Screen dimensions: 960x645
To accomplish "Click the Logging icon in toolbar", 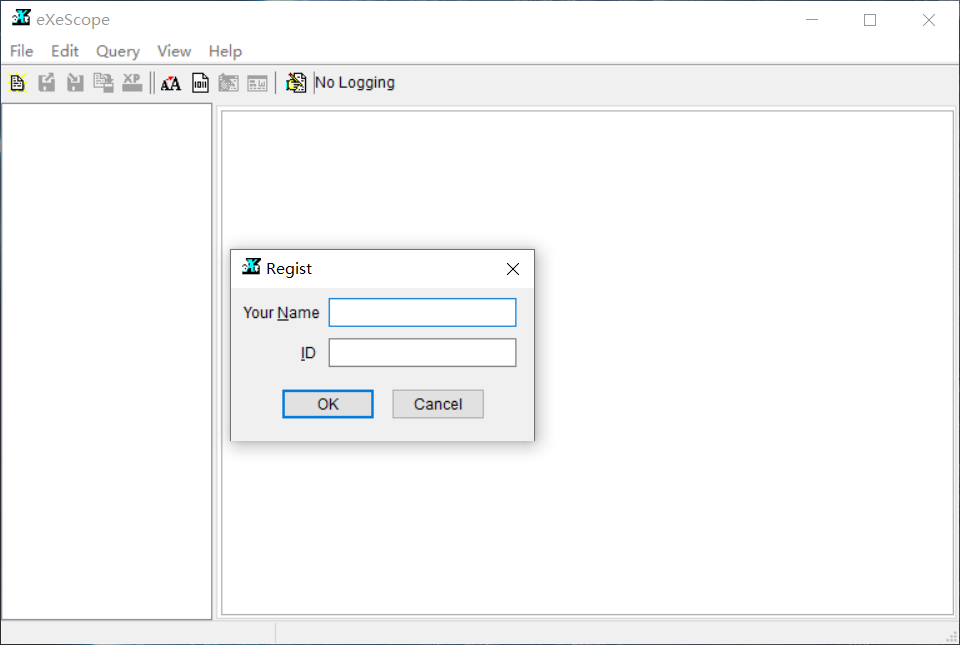I will point(296,83).
